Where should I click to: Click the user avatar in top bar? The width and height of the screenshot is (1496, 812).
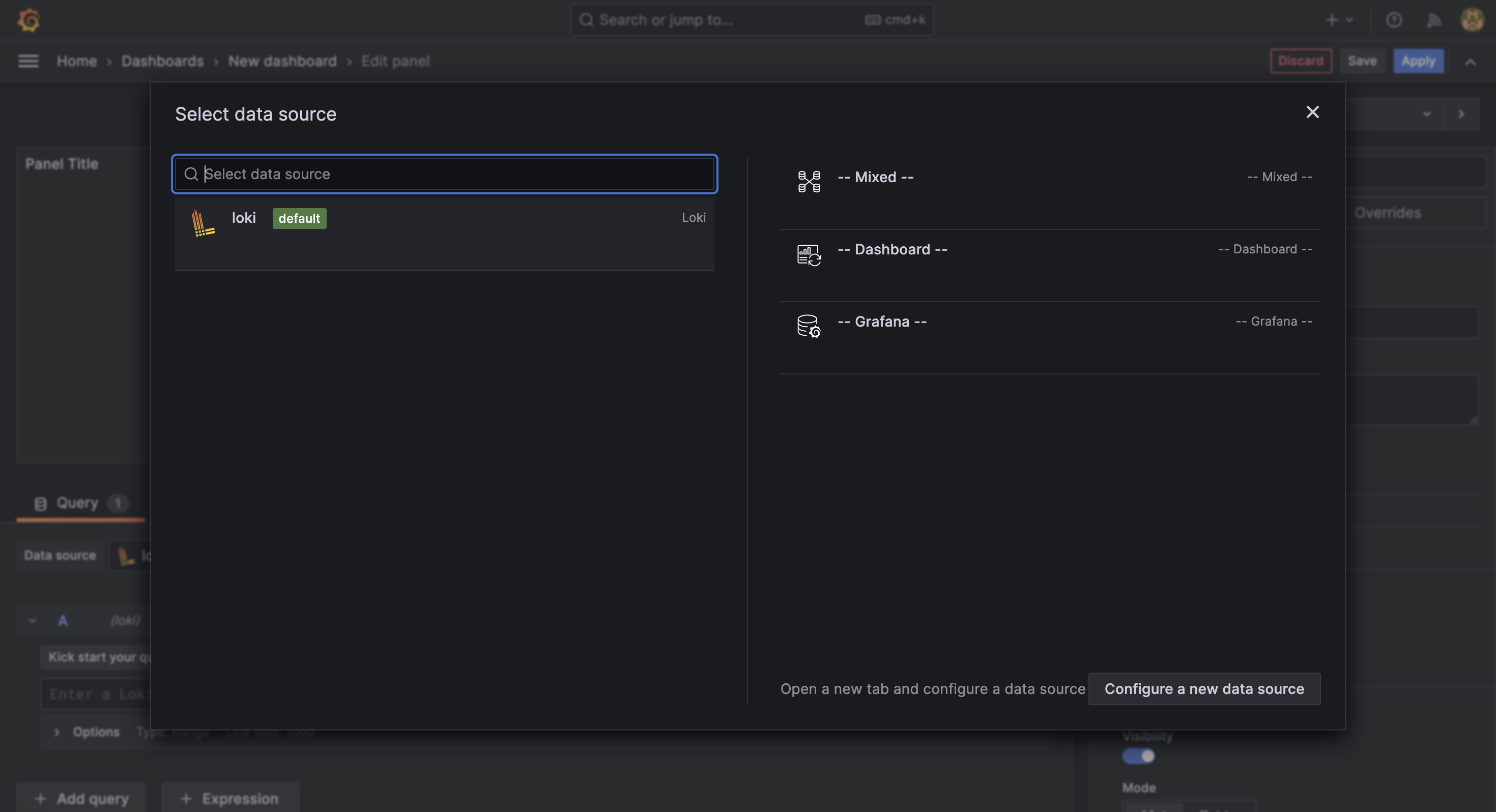point(1472,20)
